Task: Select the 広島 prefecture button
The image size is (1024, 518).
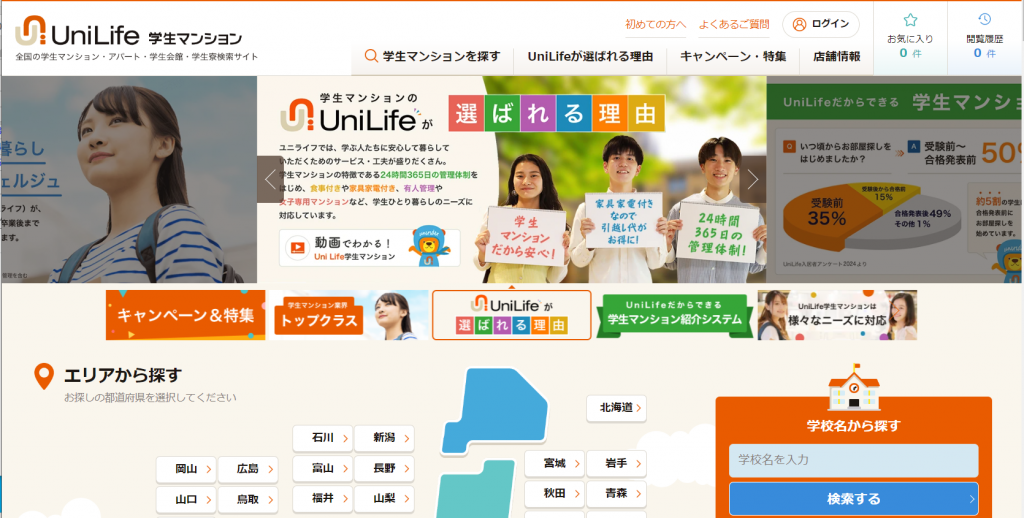Action: point(248,469)
